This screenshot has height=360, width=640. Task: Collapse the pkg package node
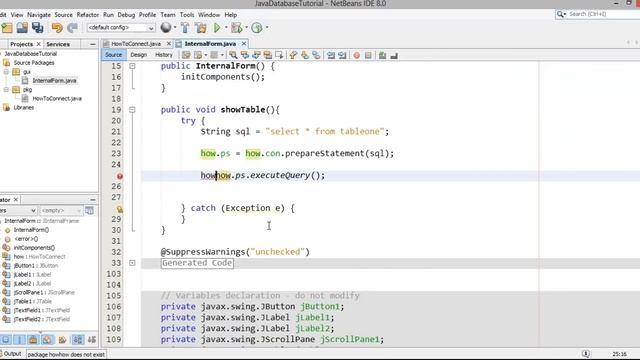(6, 90)
